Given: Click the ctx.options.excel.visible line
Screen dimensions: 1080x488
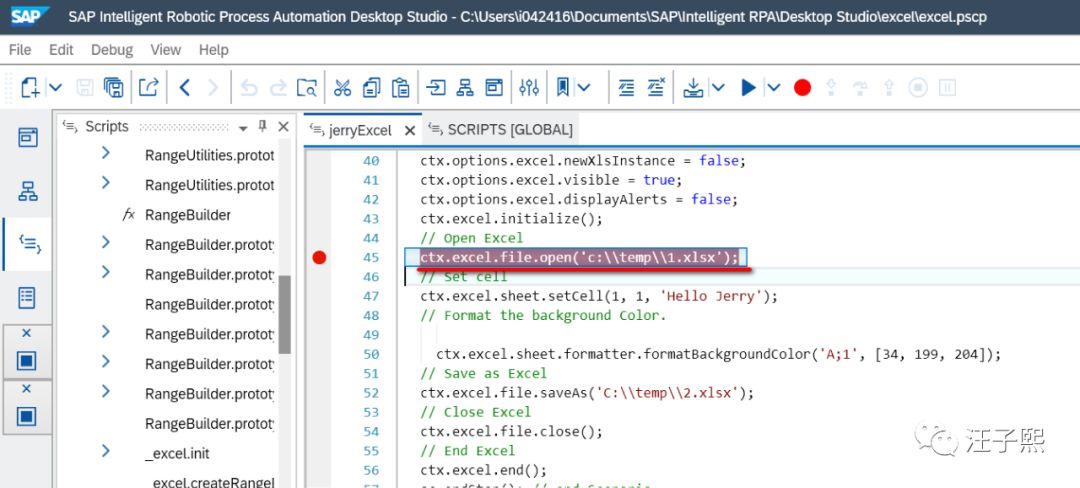Looking at the screenshot, I should point(551,180).
